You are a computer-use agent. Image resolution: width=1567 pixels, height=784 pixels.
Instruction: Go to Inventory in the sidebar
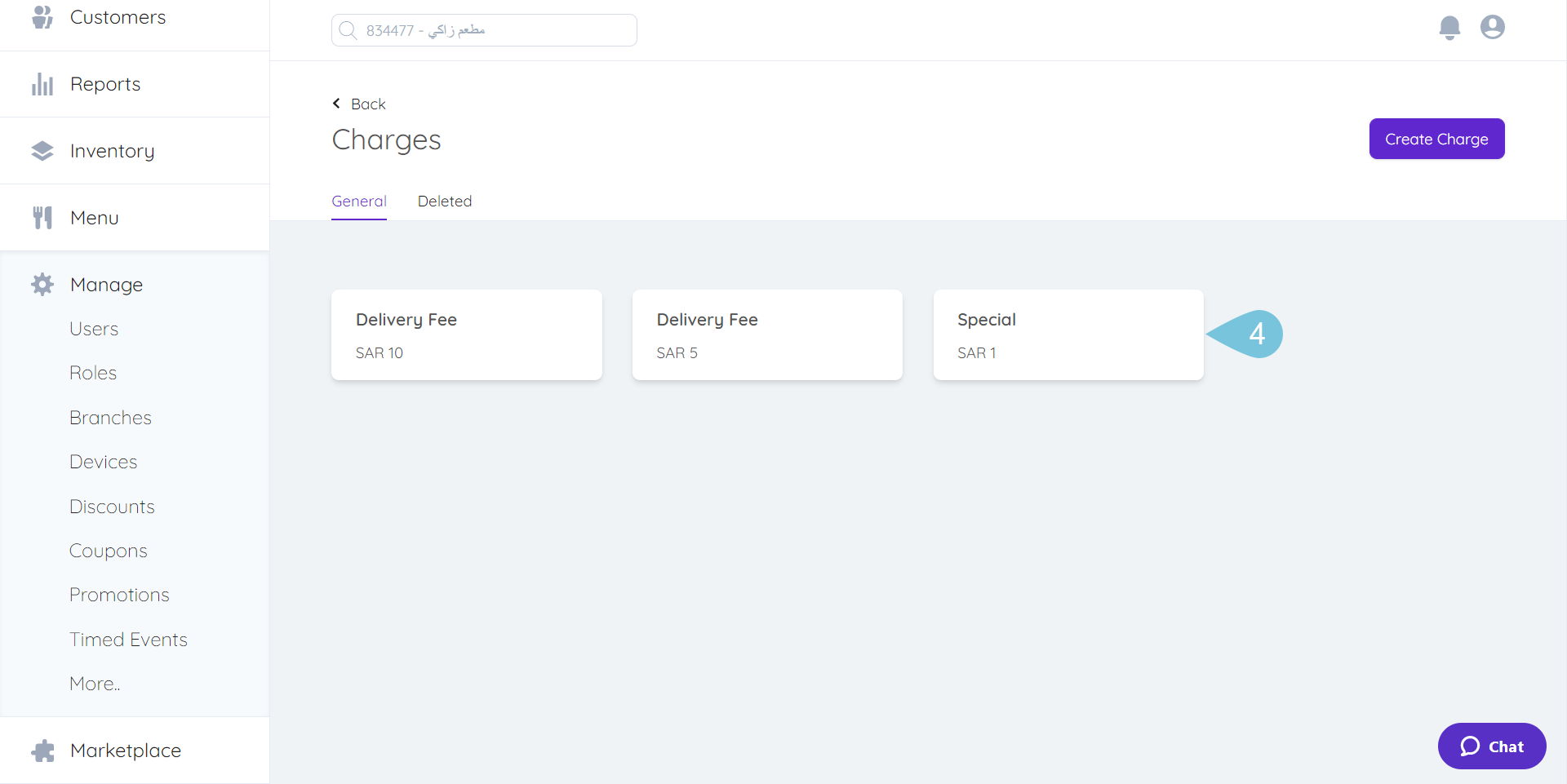point(135,151)
